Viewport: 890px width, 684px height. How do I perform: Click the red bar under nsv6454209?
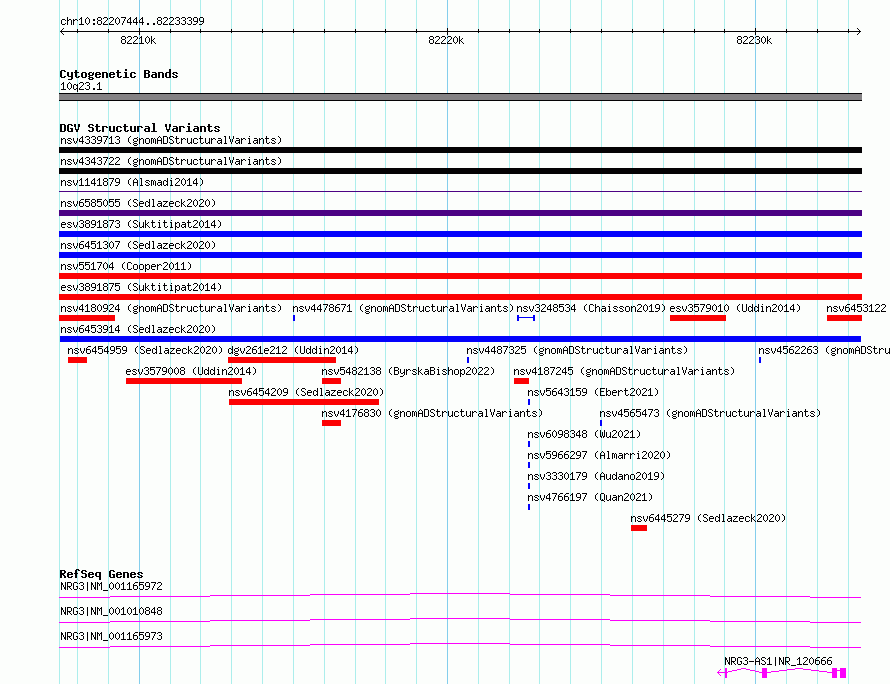click(304, 402)
